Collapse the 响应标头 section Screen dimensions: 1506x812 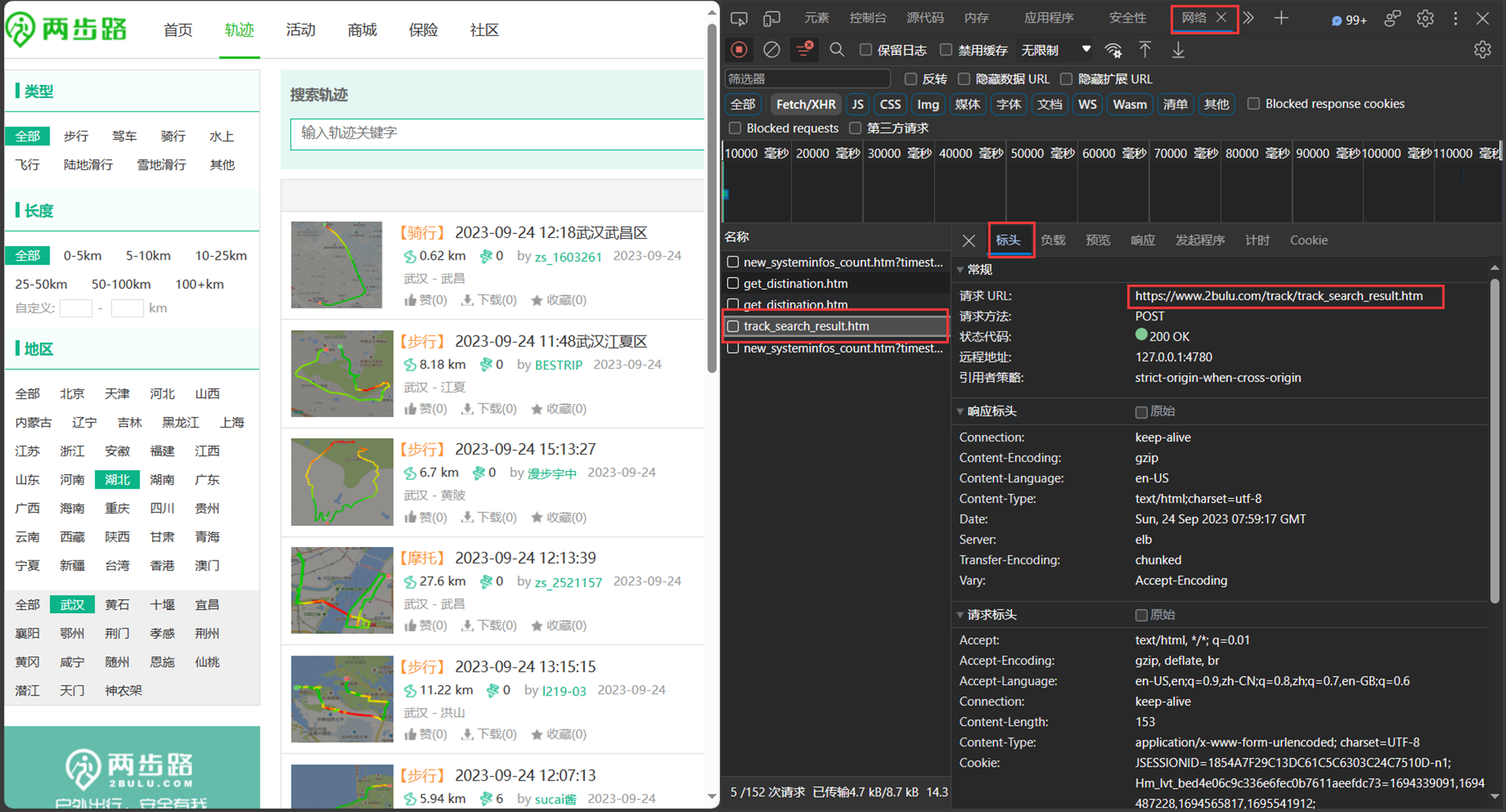(962, 411)
